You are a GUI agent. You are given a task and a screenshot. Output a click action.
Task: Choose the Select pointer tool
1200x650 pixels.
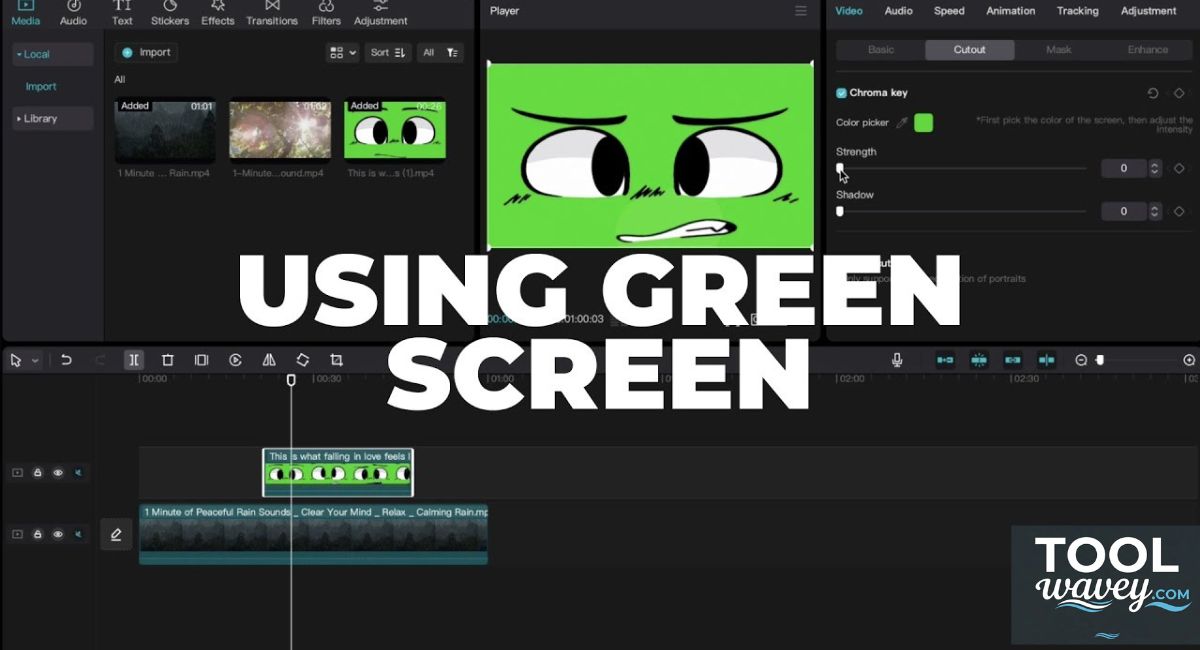[x=16, y=360]
